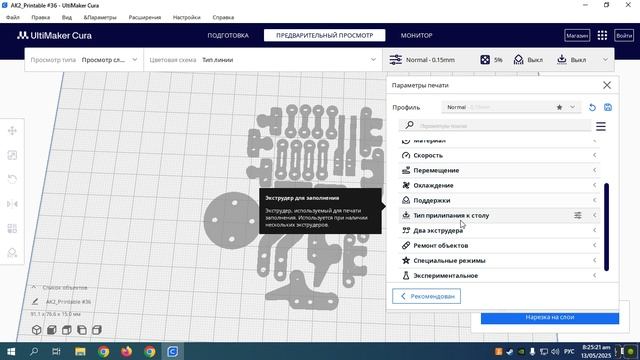Screen dimensions: 640x360
Task: Switch to 3D perspective view cube
Action: pos(36,330)
